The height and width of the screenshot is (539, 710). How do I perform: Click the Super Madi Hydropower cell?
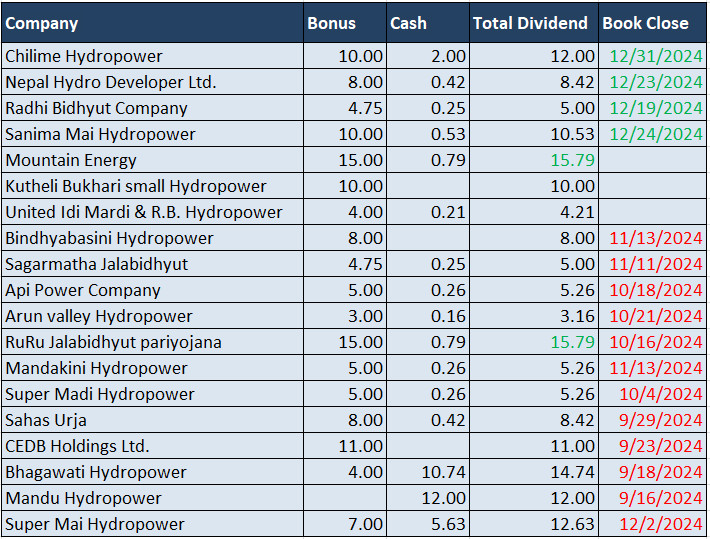153,394
